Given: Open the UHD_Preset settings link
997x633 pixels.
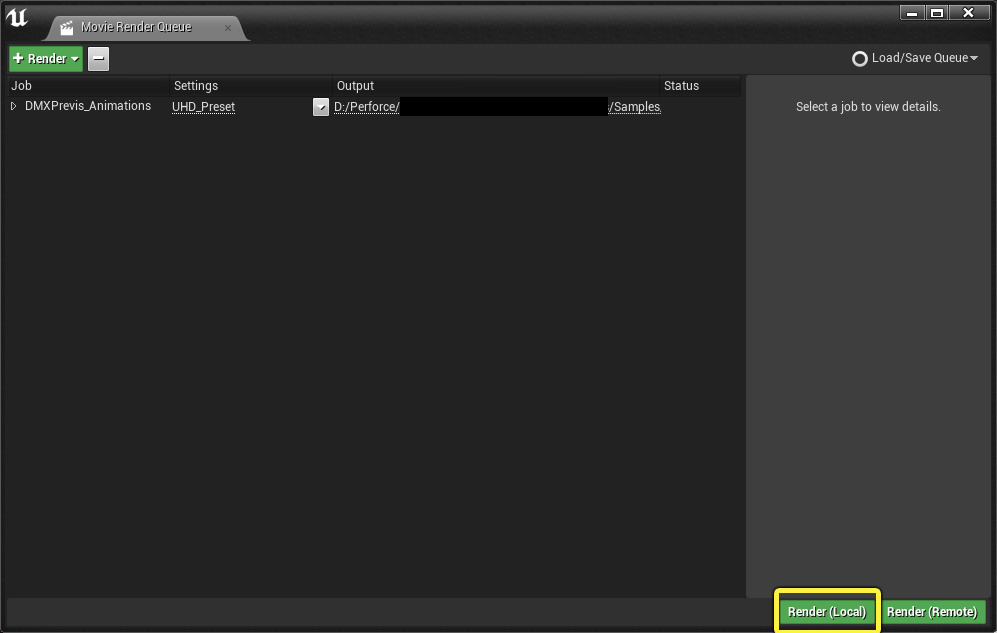Looking at the screenshot, I should pos(203,106).
